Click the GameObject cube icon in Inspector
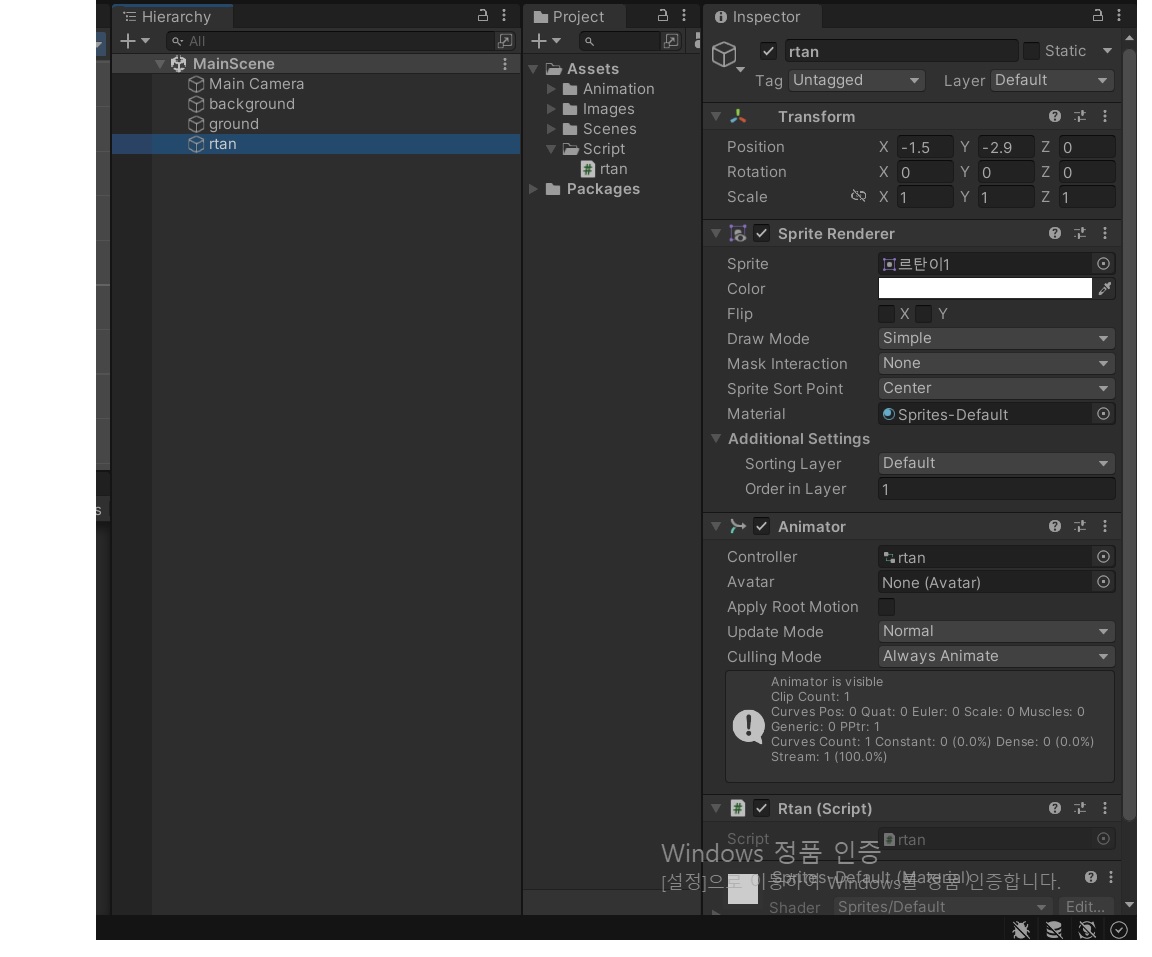This screenshot has width=1152, height=957. tap(724, 54)
